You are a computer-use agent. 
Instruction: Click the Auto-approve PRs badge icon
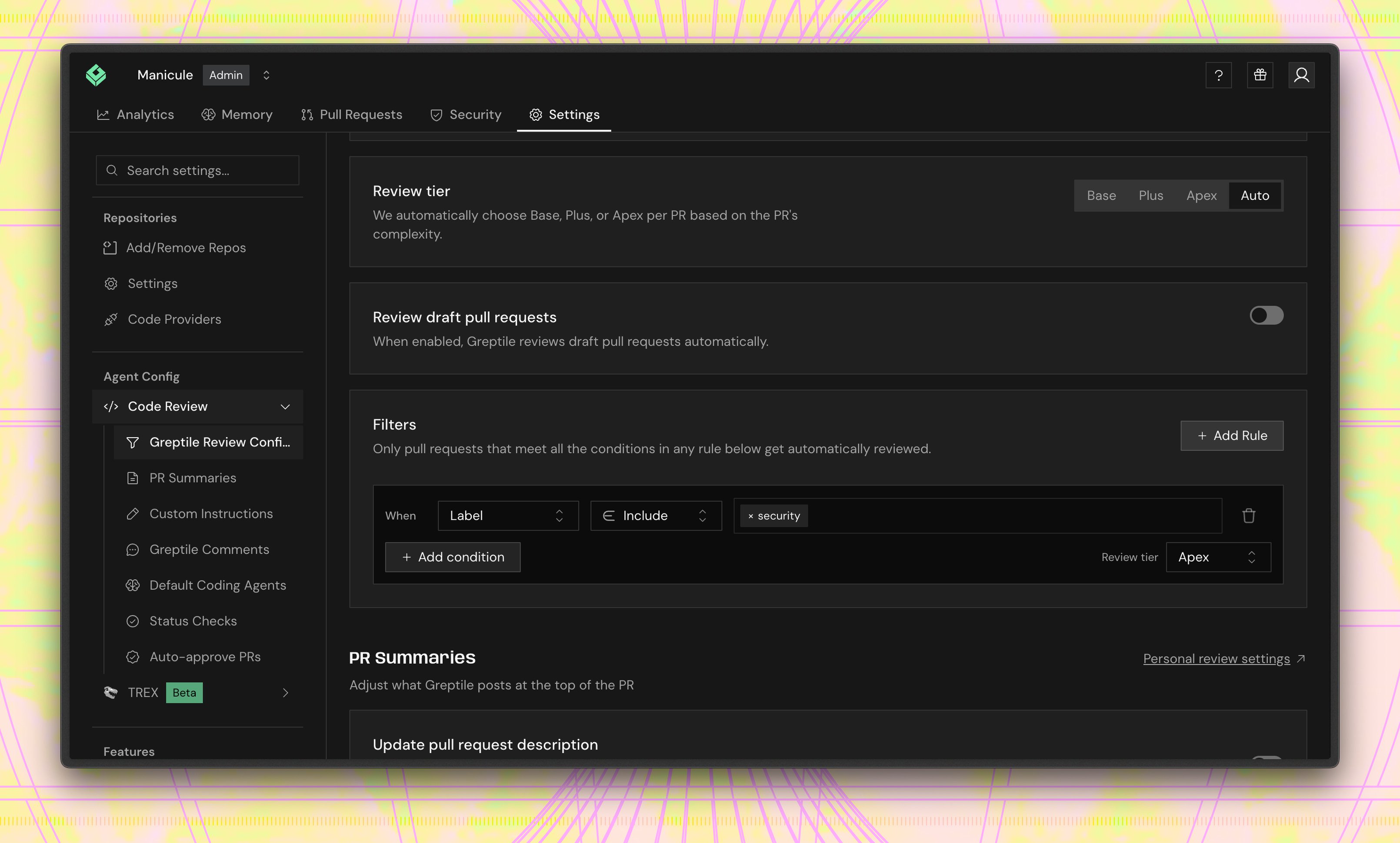tap(132, 657)
